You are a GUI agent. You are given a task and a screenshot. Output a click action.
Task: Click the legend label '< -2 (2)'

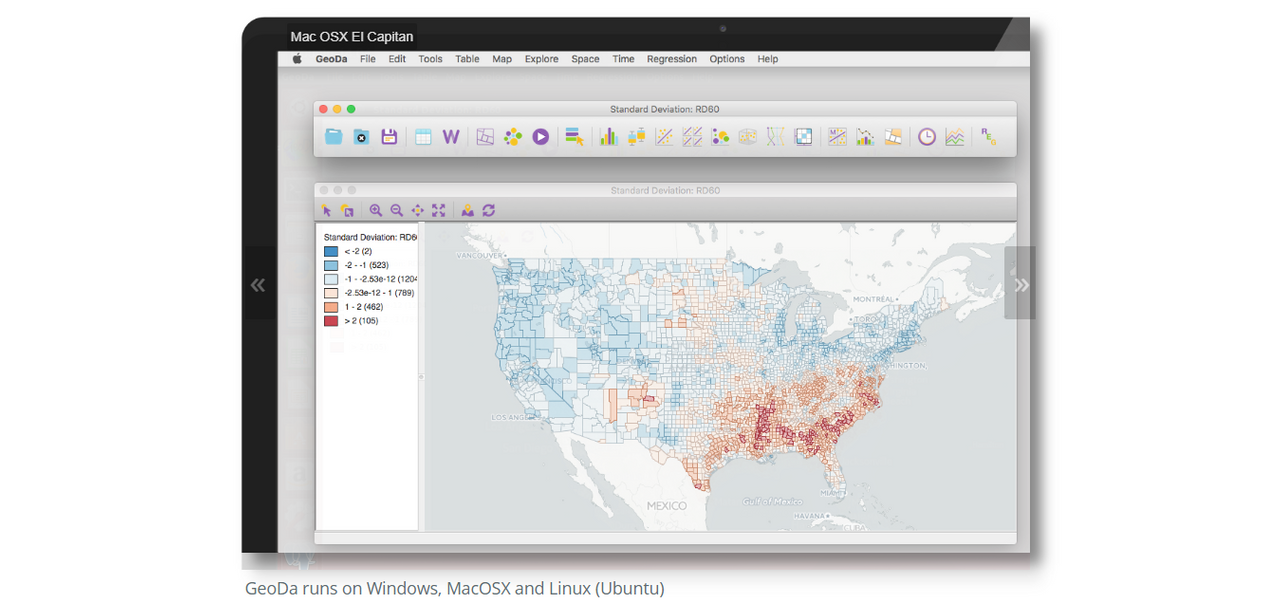click(x=358, y=251)
